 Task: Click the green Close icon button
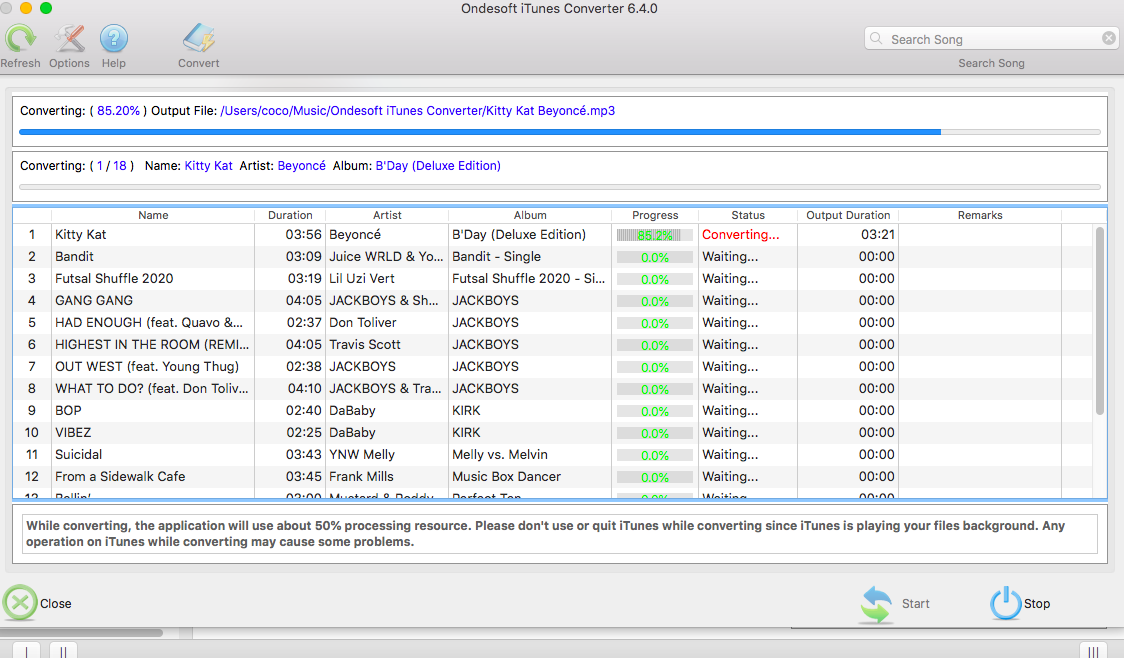click(20, 603)
